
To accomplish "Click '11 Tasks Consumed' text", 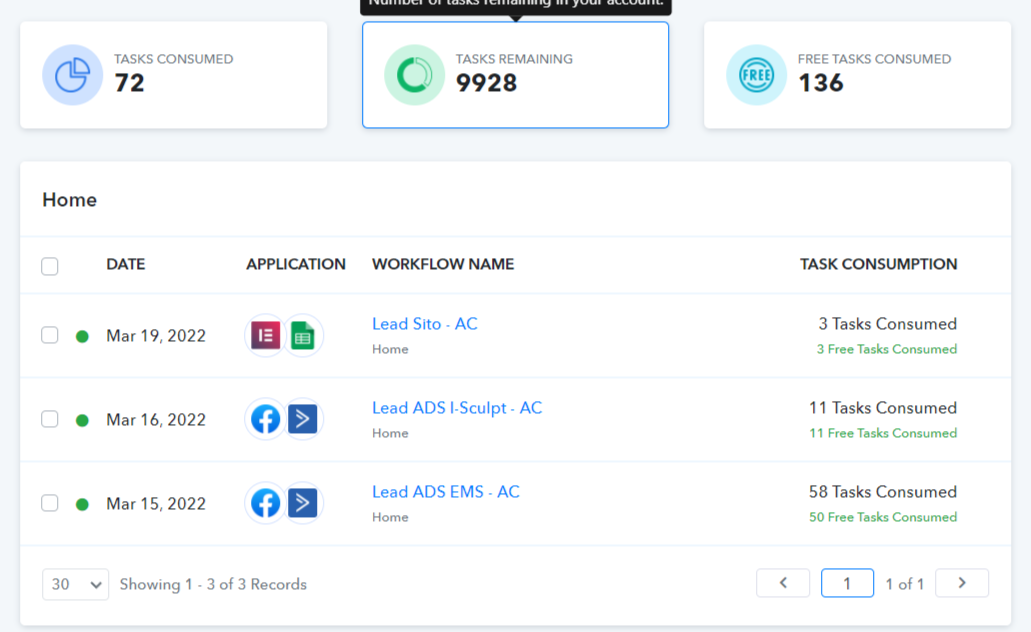I will pos(883,408).
